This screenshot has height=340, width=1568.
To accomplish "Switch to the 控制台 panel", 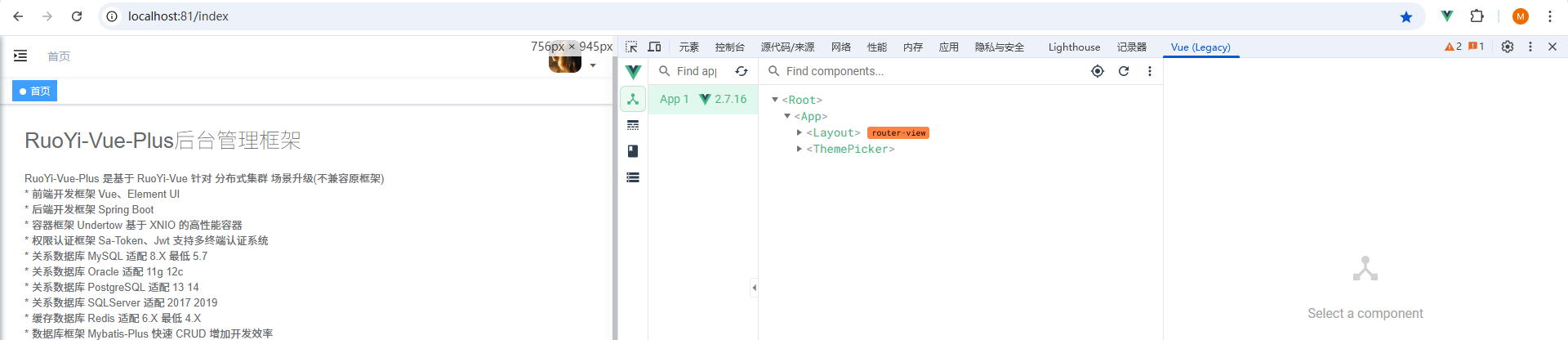I will [x=729, y=47].
